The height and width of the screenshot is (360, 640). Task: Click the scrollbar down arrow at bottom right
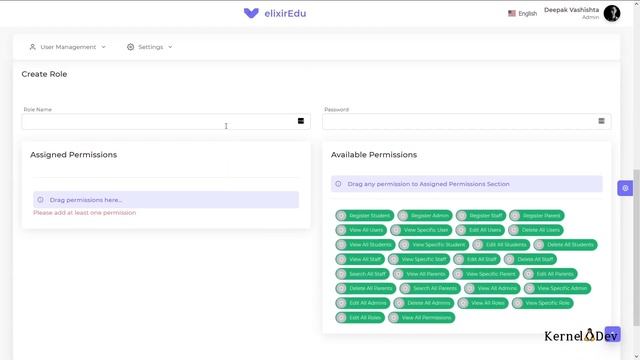(x=636, y=356)
